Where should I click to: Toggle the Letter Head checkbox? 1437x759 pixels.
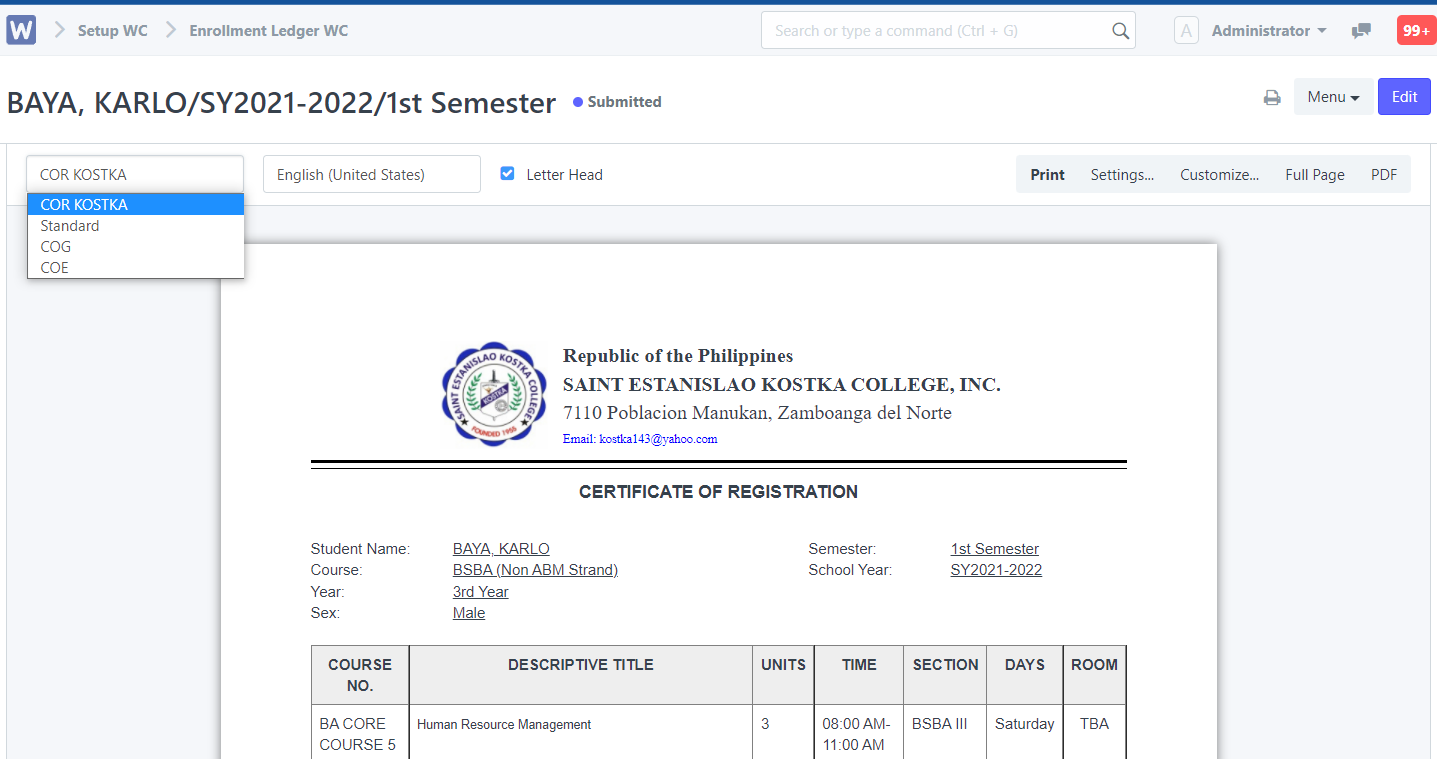pyautogui.click(x=507, y=173)
